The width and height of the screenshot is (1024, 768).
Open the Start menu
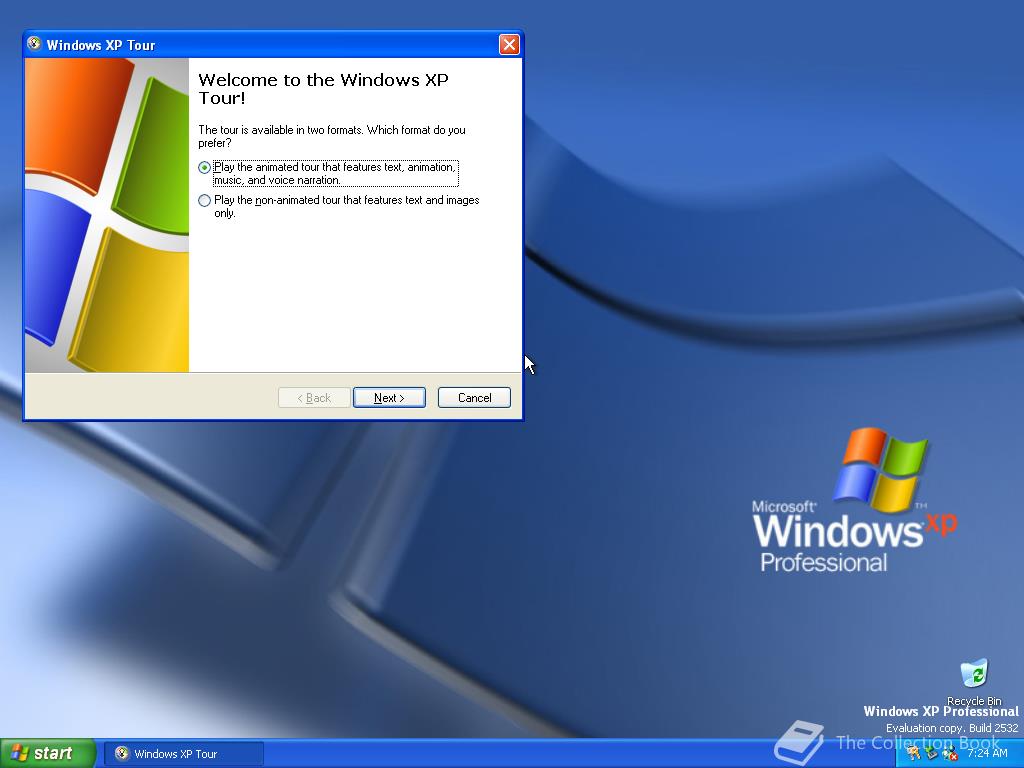tap(47, 754)
